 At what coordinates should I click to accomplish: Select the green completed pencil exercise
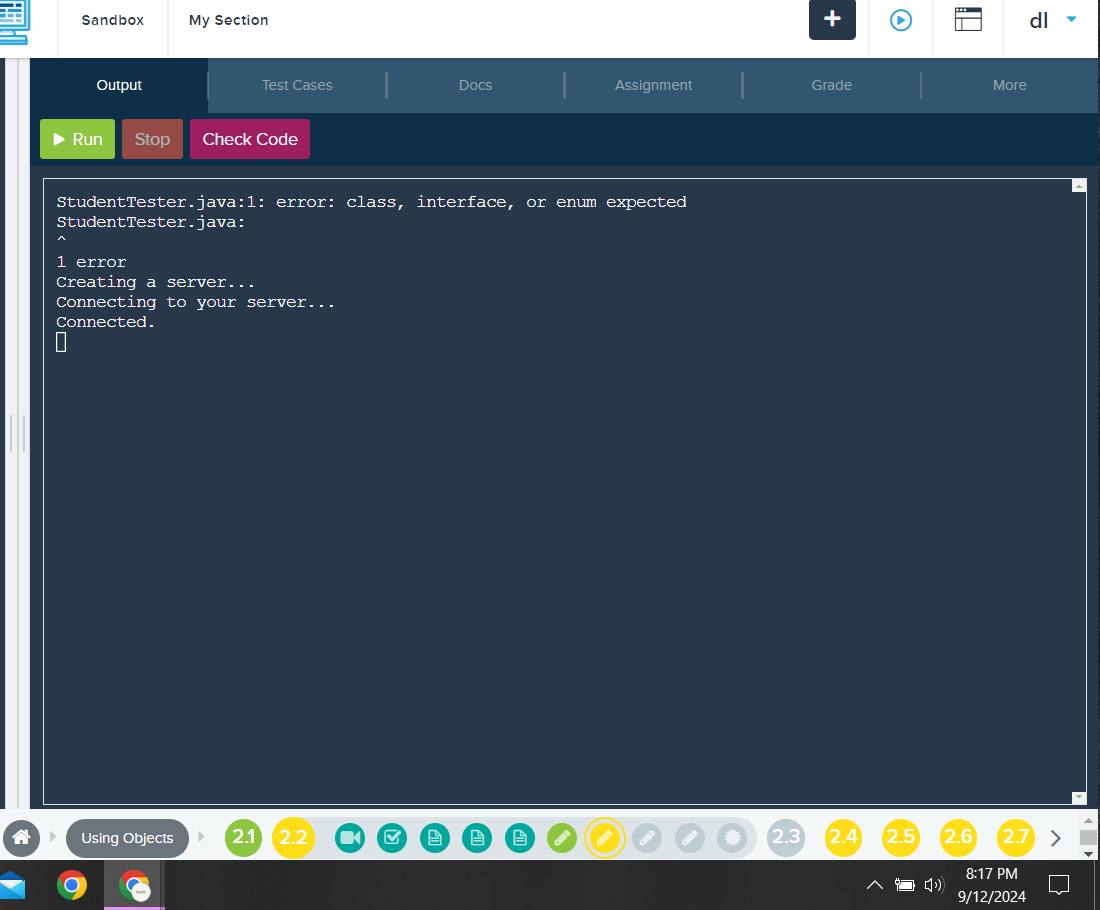pyautogui.click(x=562, y=838)
